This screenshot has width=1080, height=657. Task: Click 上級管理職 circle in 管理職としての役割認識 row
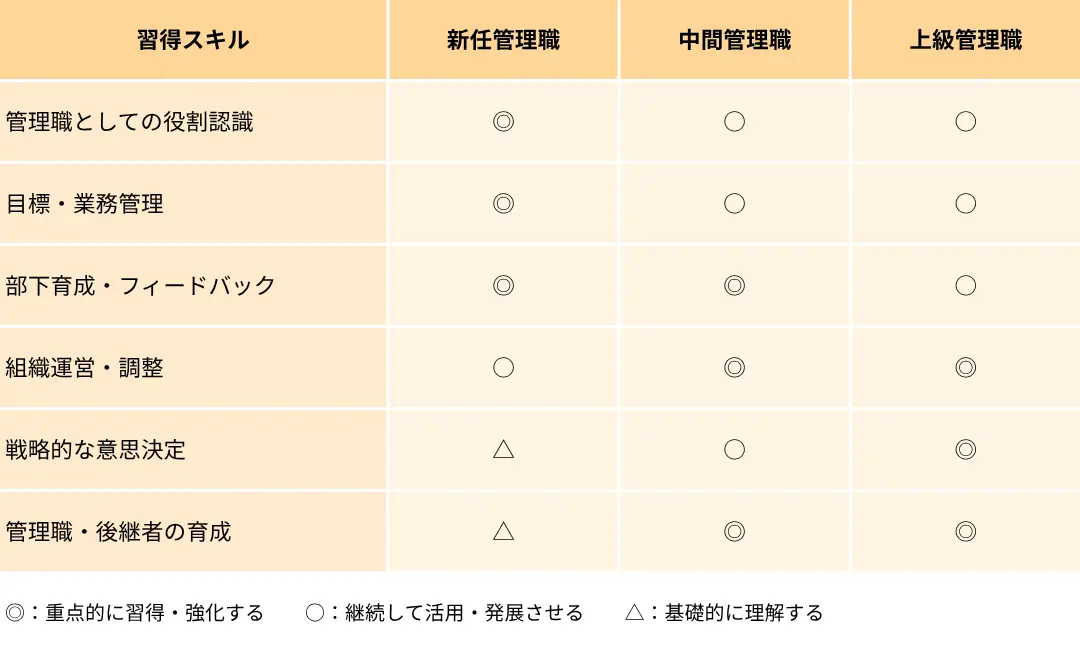[x=966, y=122]
